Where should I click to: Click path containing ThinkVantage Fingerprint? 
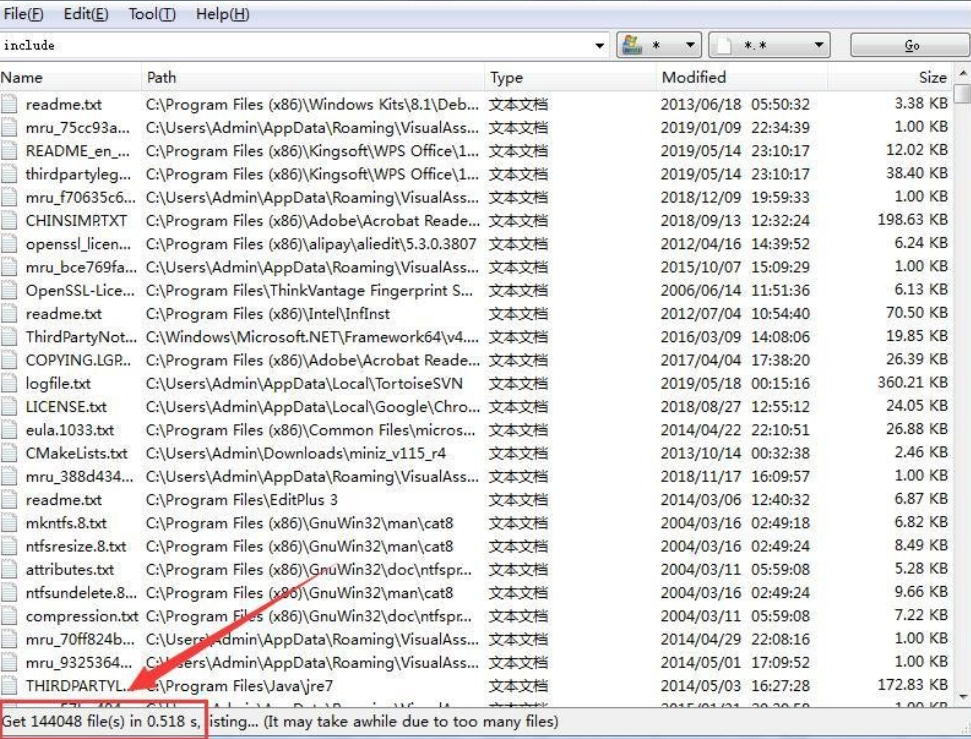pos(309,291)
